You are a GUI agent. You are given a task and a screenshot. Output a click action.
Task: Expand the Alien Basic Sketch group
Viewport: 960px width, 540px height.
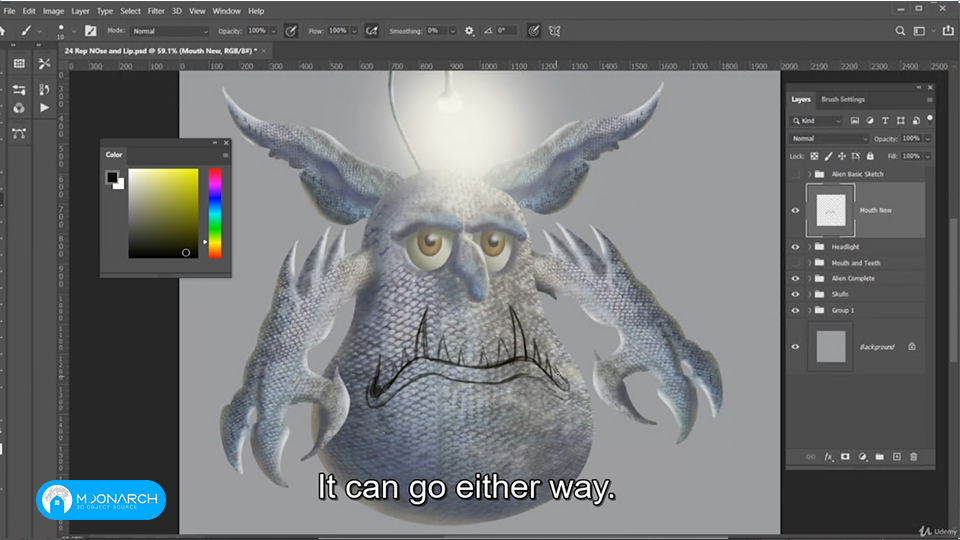[x=809, y=174]
